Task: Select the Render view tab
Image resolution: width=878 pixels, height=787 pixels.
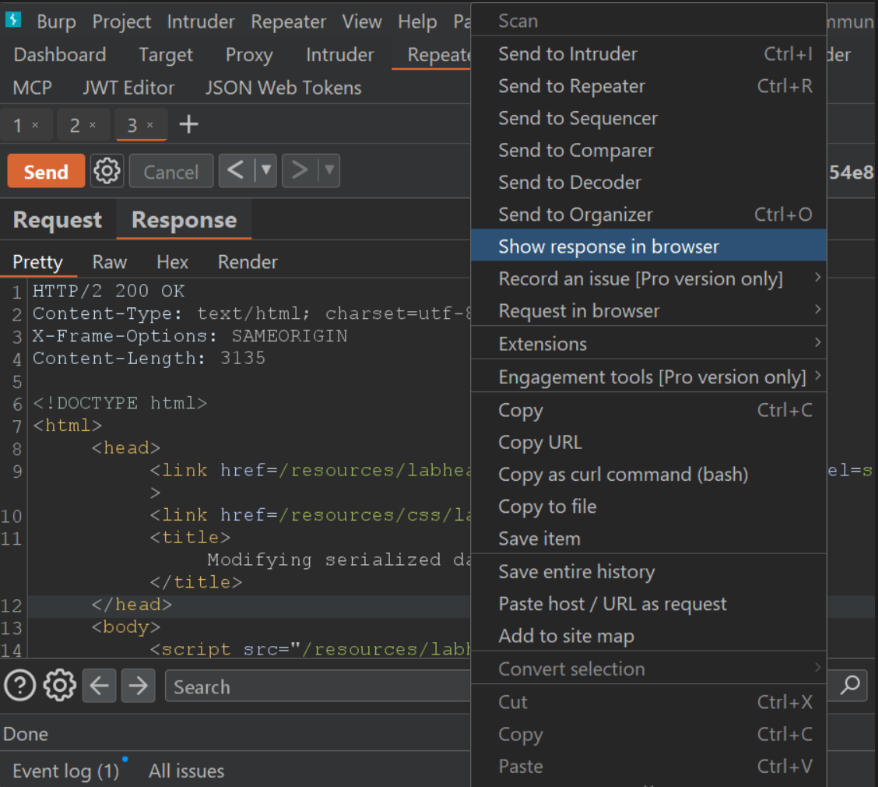Action: click(x=247, y=262)
